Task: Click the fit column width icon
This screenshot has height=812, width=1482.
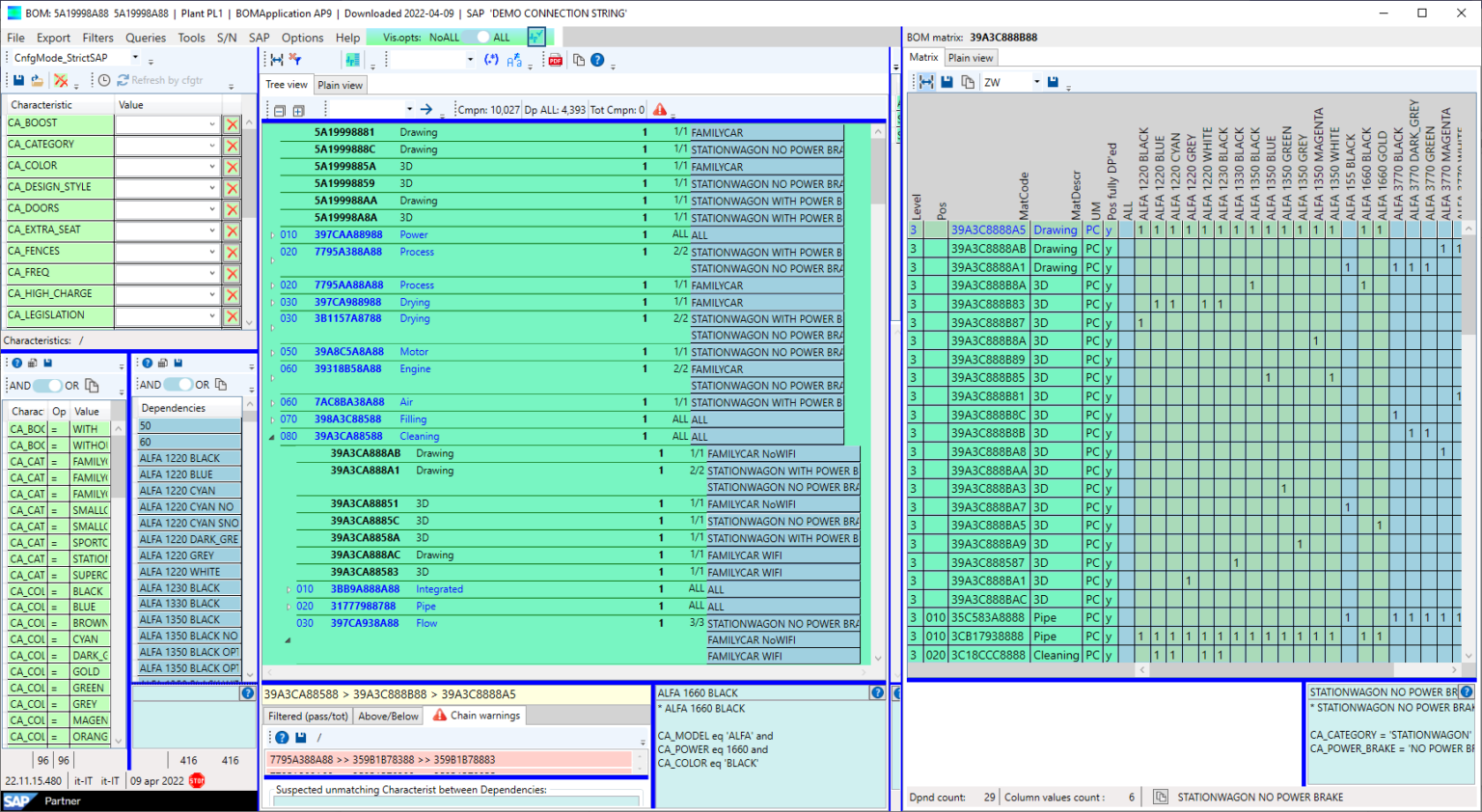Action: click(x=926, y=82)
